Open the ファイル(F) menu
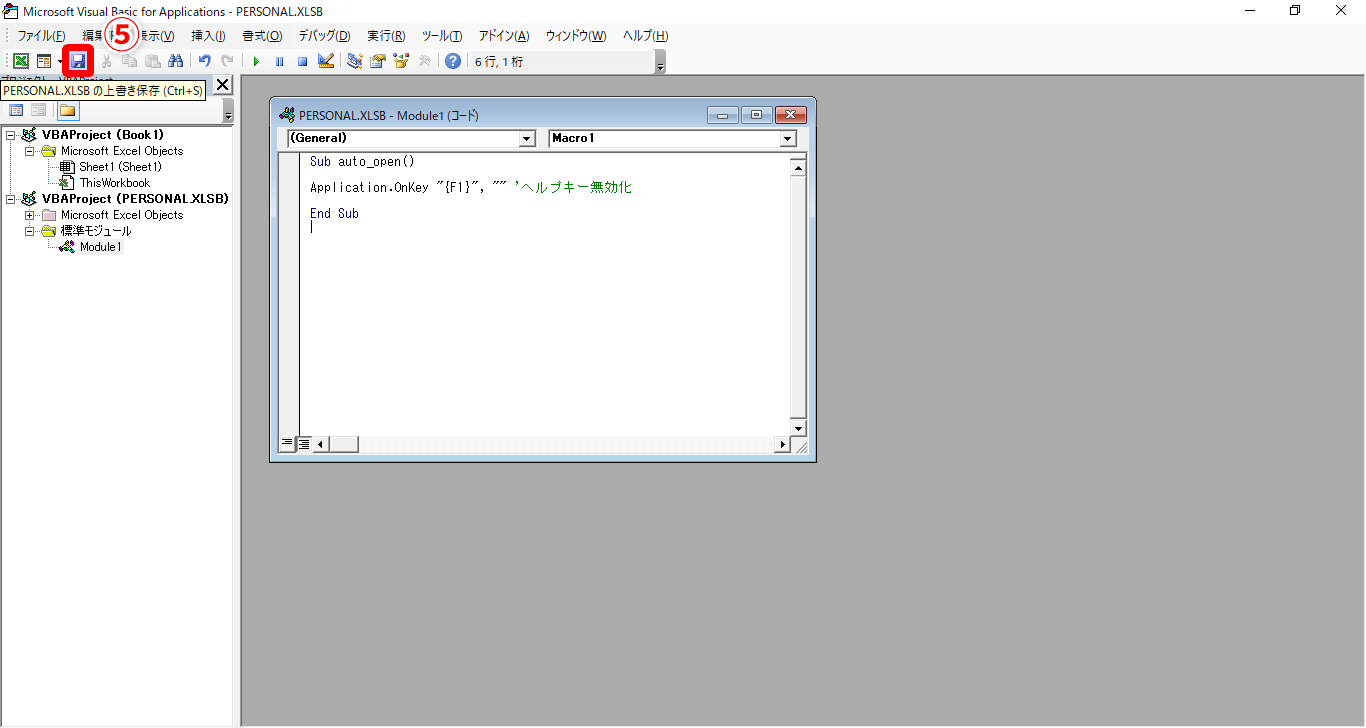Viewport: 1366px width, 728px height. coord(41,36)
